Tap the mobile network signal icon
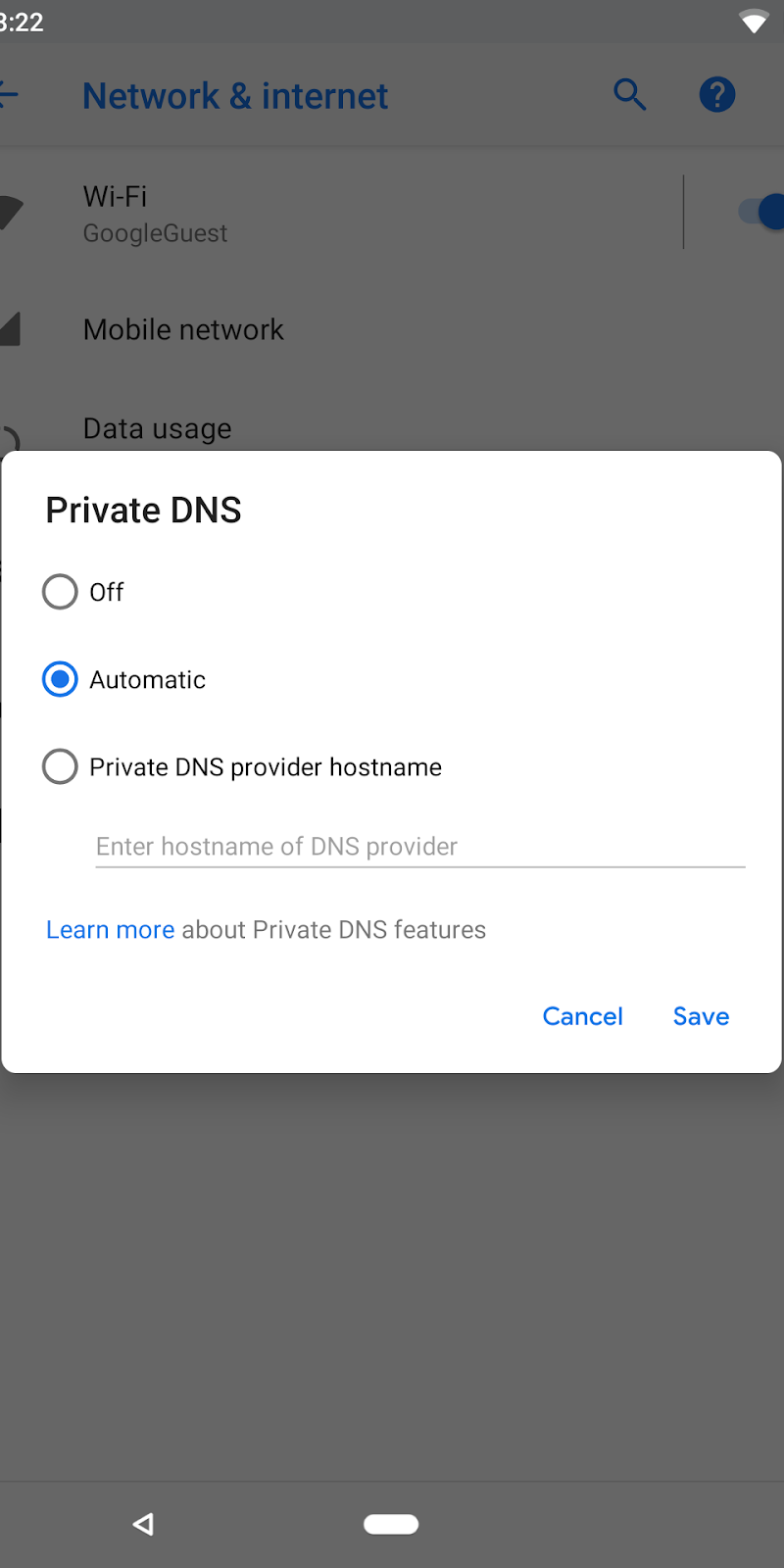The height and width of the screenshot is (1568, 784). pos(10,329)
